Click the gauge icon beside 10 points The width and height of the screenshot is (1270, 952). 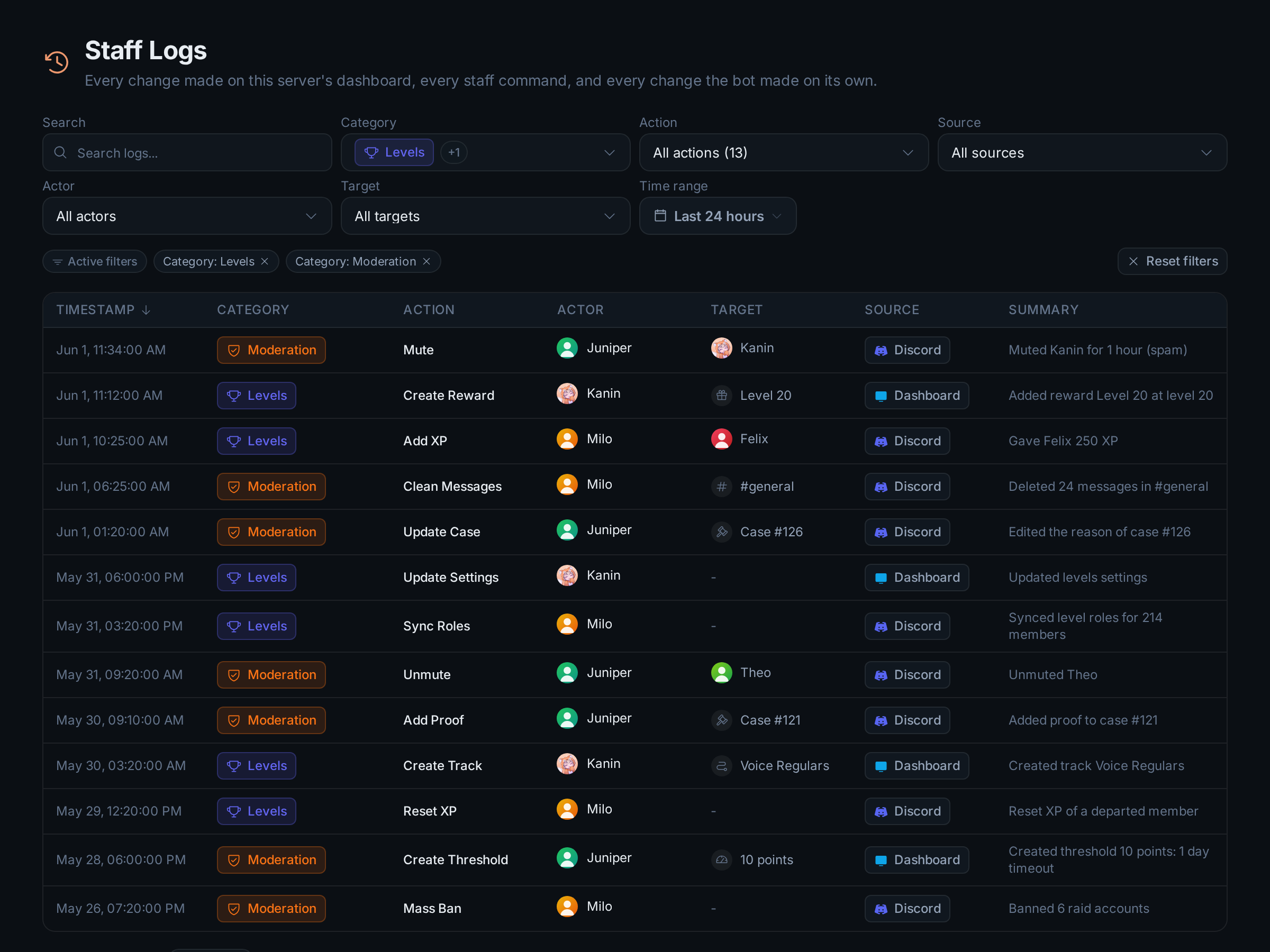point(722,859)
